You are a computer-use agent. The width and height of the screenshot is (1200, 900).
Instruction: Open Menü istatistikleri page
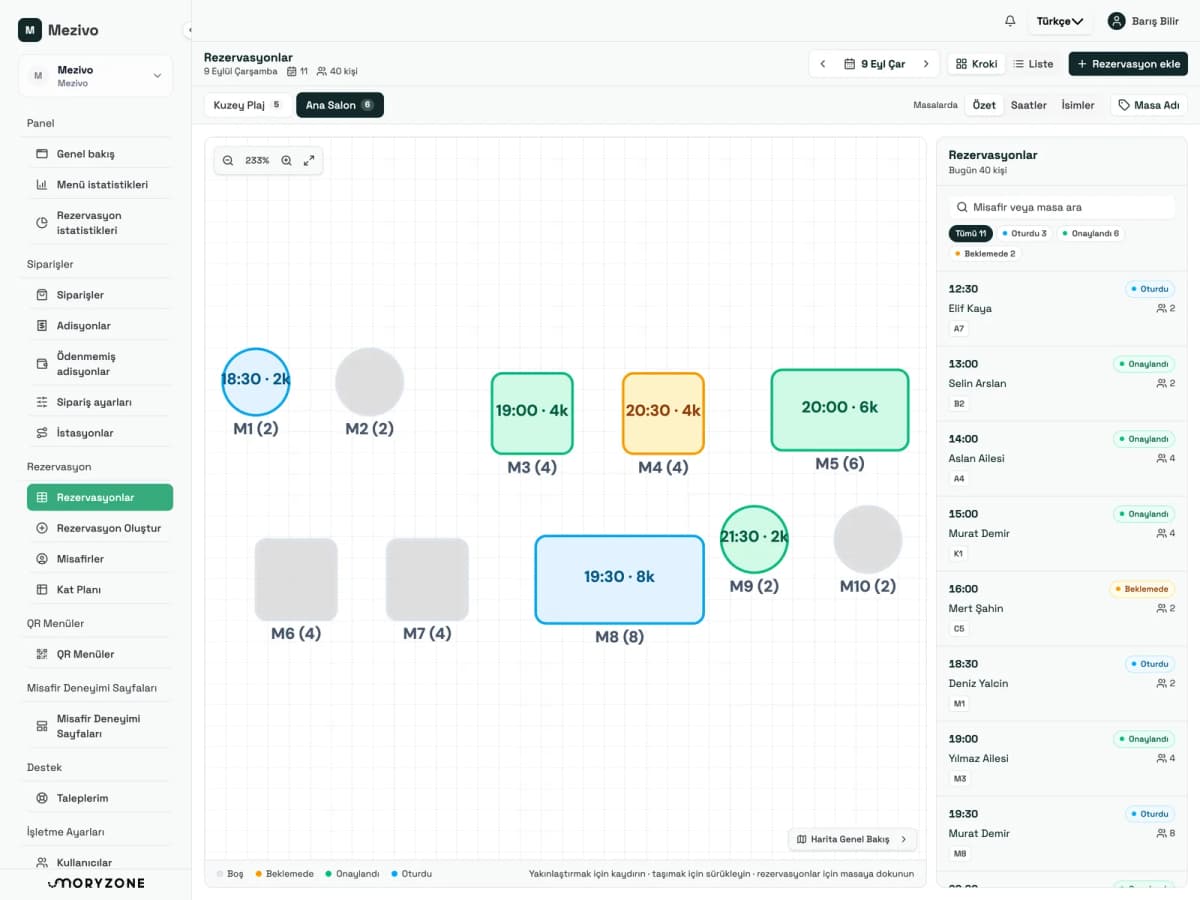coord(99,185)
